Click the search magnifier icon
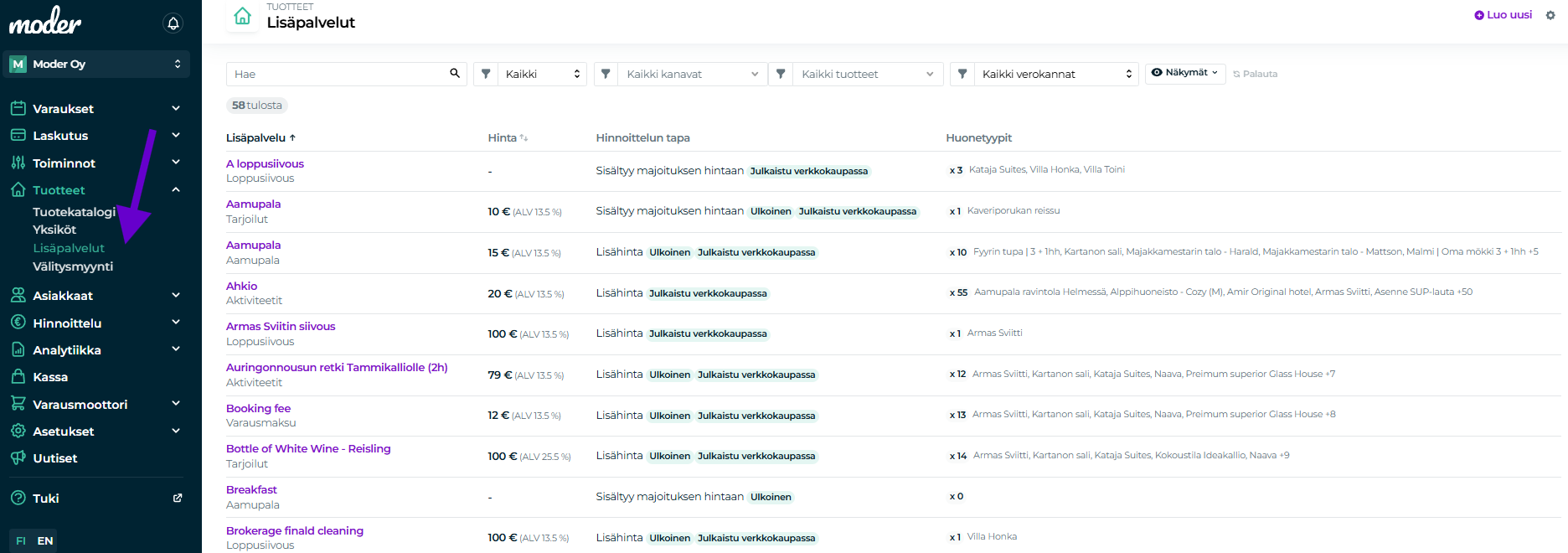Viewport: 1568px width, 553px height. click(455, 74)
